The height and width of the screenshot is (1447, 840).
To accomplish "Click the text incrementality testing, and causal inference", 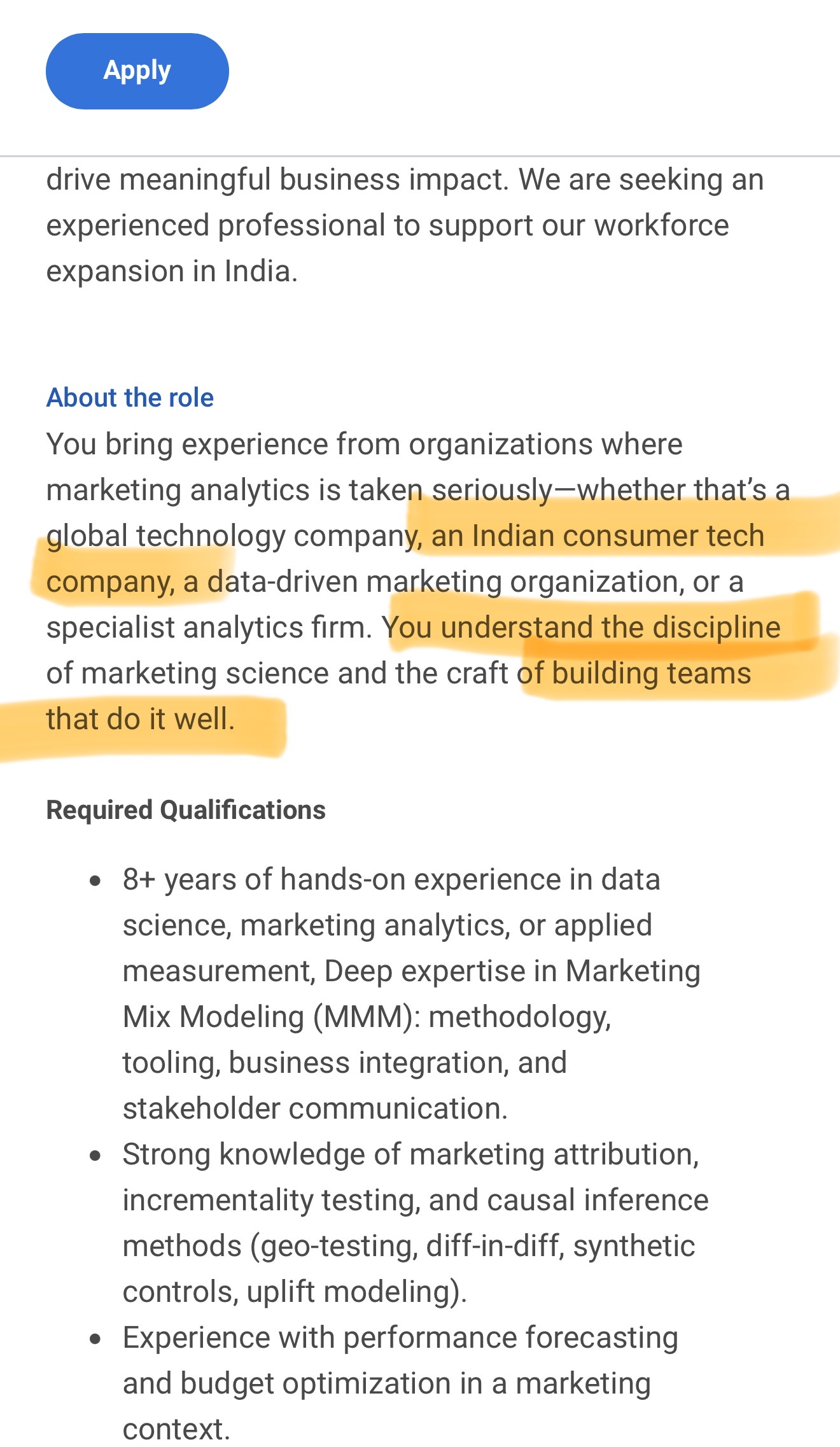I will [x=416, y=1200].
